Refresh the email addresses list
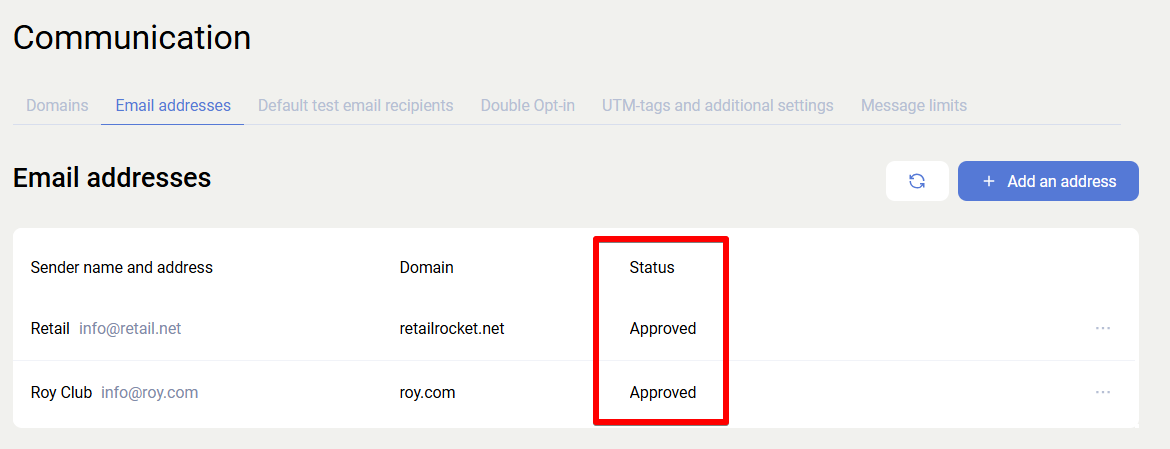The width and height of the screenshot is (1170, 449). pos(917,181)
